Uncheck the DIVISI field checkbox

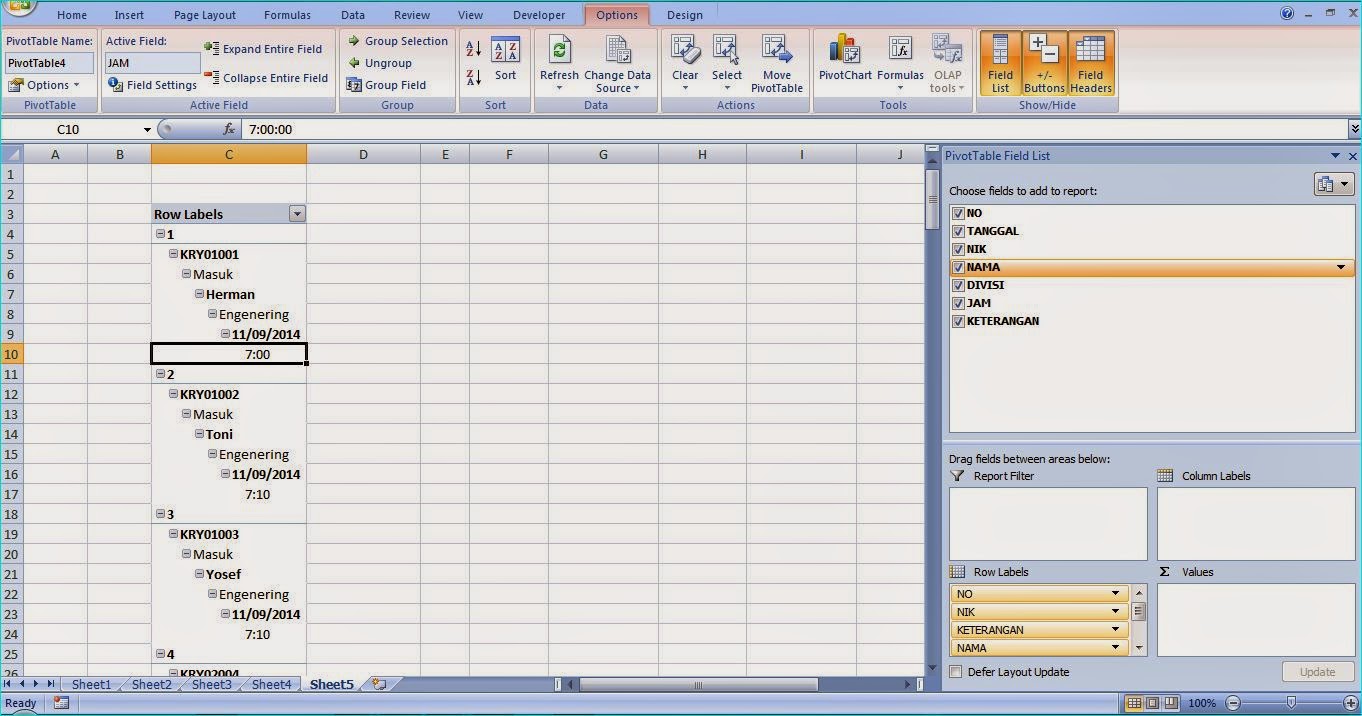coord(958,285)
